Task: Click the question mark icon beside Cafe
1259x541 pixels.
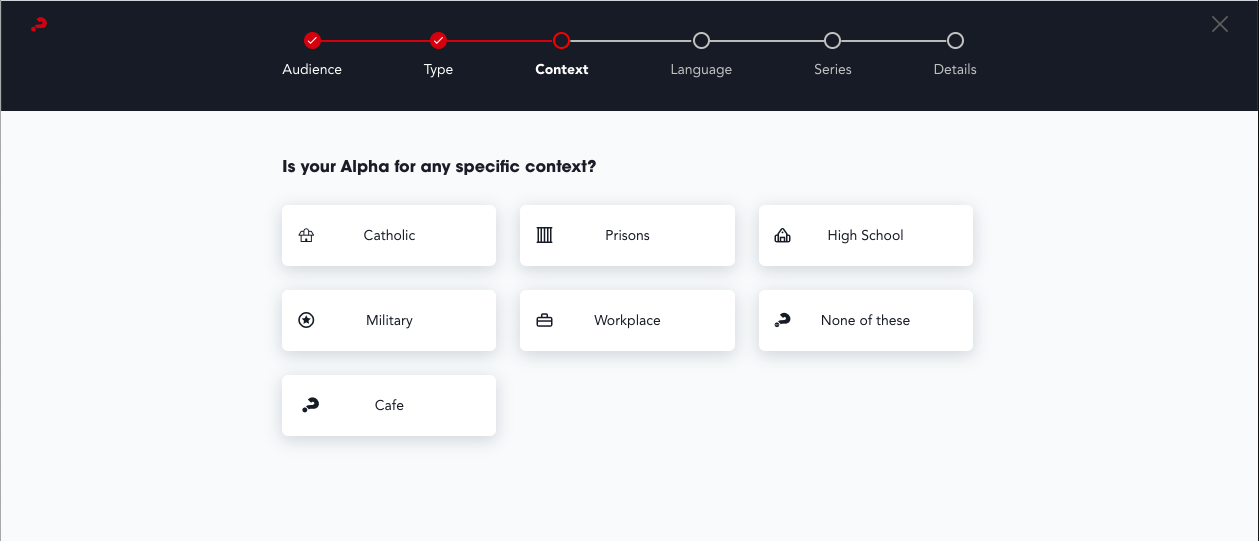Action: click(x=310, y=405)
